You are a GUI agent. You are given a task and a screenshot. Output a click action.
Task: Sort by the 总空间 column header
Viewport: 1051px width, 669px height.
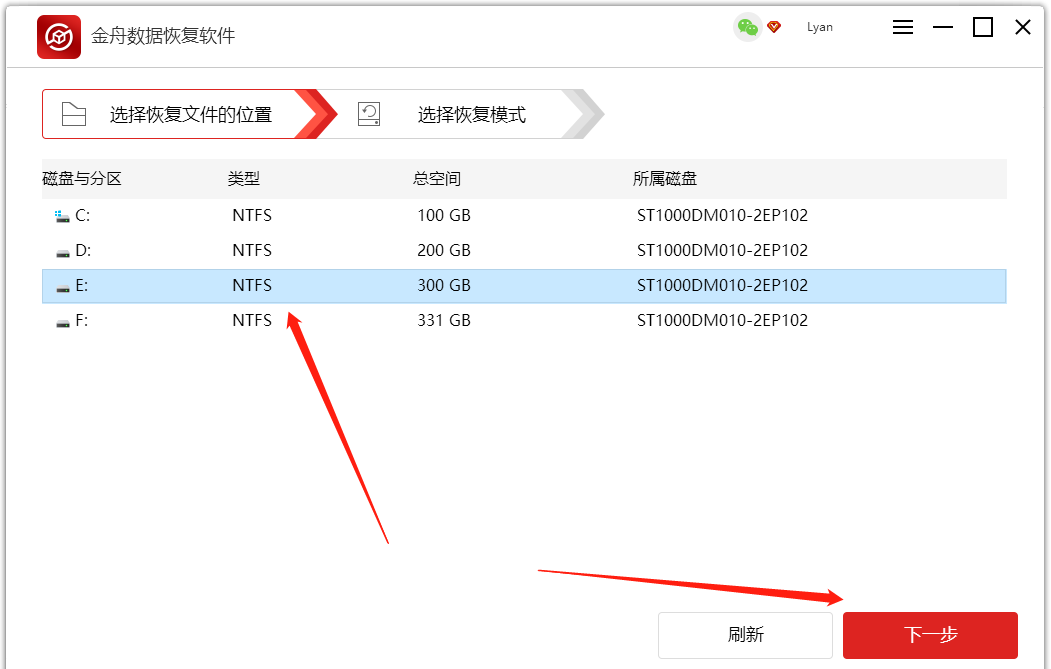pyautogui.click(x=436, y=179)
